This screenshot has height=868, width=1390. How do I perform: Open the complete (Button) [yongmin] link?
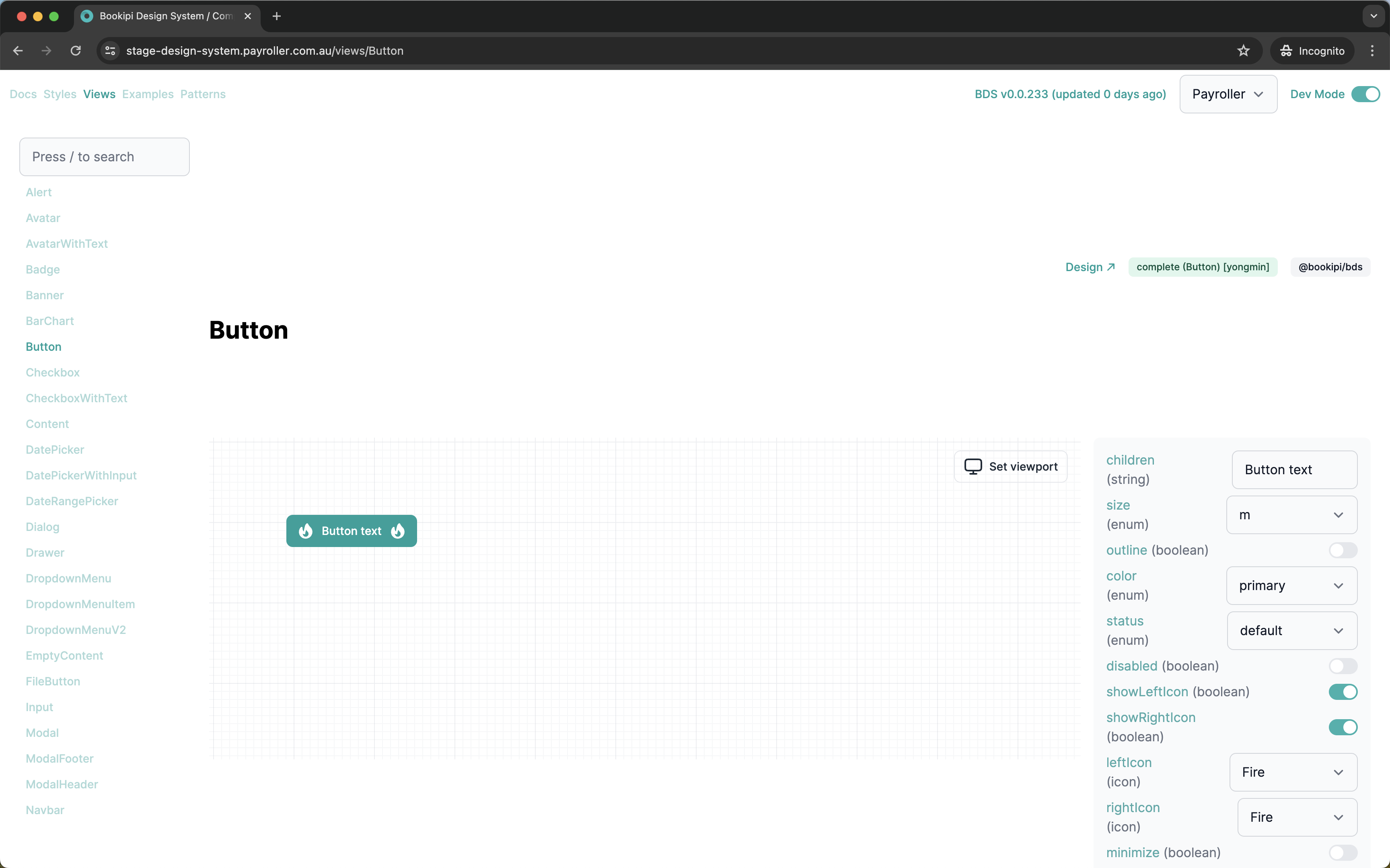(1202, 266)
